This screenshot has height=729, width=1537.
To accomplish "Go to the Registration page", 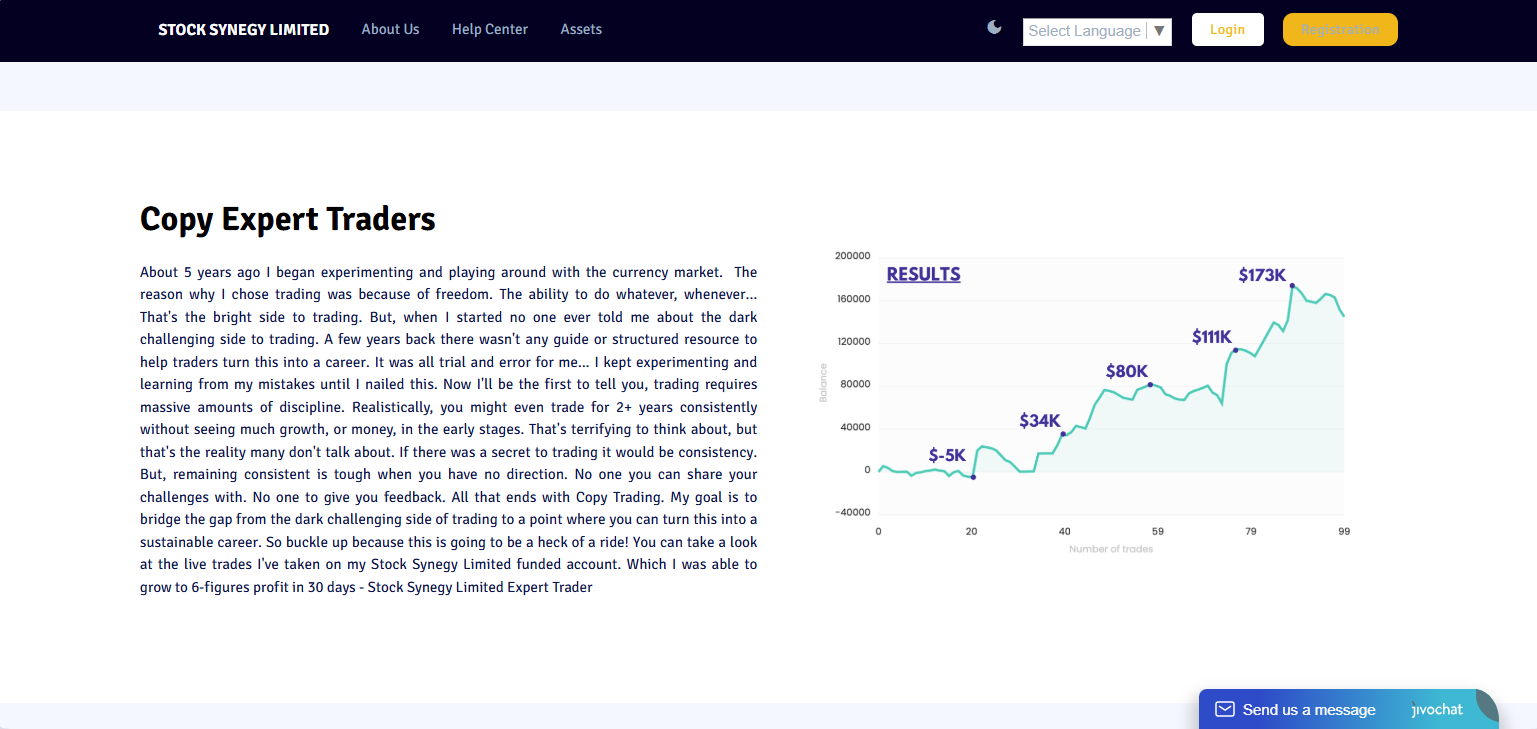I will coord(1340,30).
